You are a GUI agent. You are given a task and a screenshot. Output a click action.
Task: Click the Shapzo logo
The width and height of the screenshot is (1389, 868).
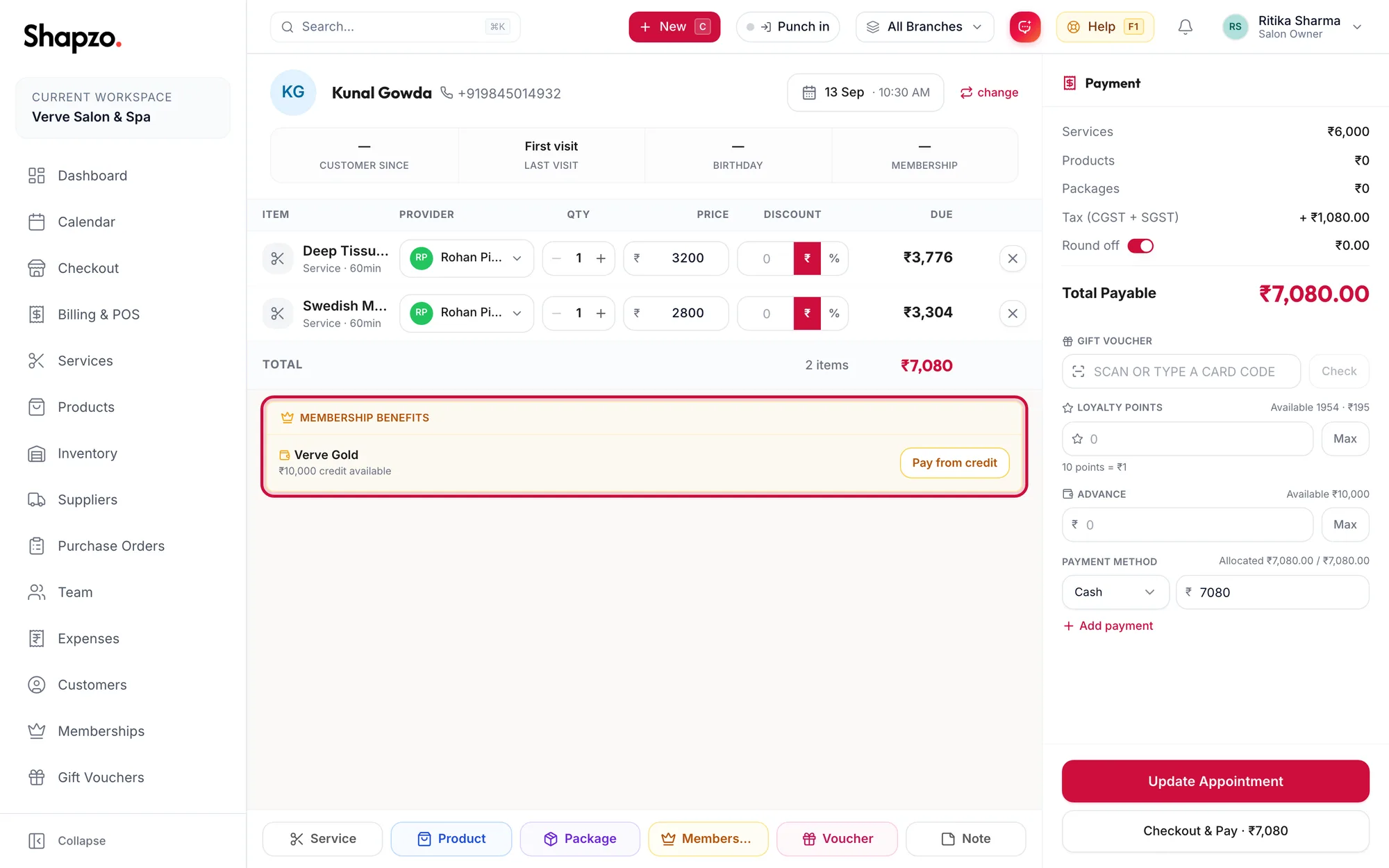coord(72,37)
